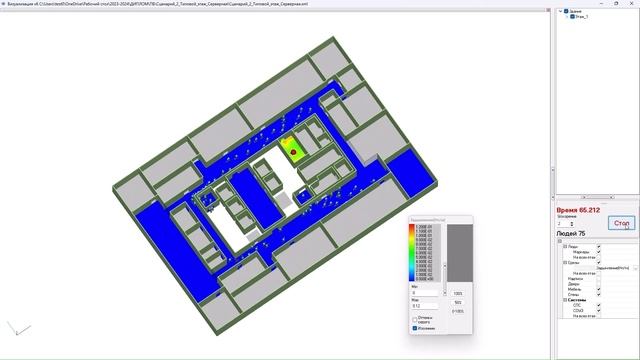Enable 'На всех этажах' under Системы

point(599,316)
